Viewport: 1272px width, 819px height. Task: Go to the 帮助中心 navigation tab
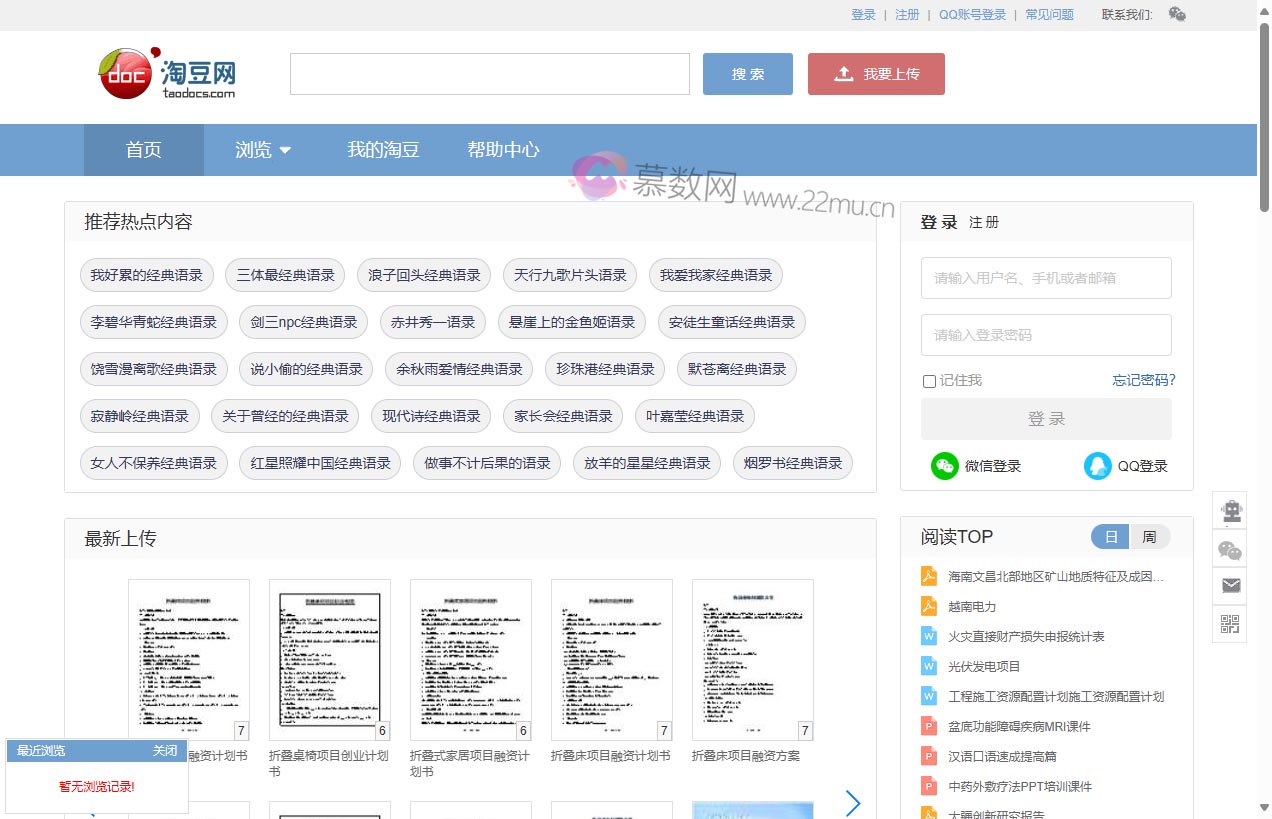[x=503, y=150]
